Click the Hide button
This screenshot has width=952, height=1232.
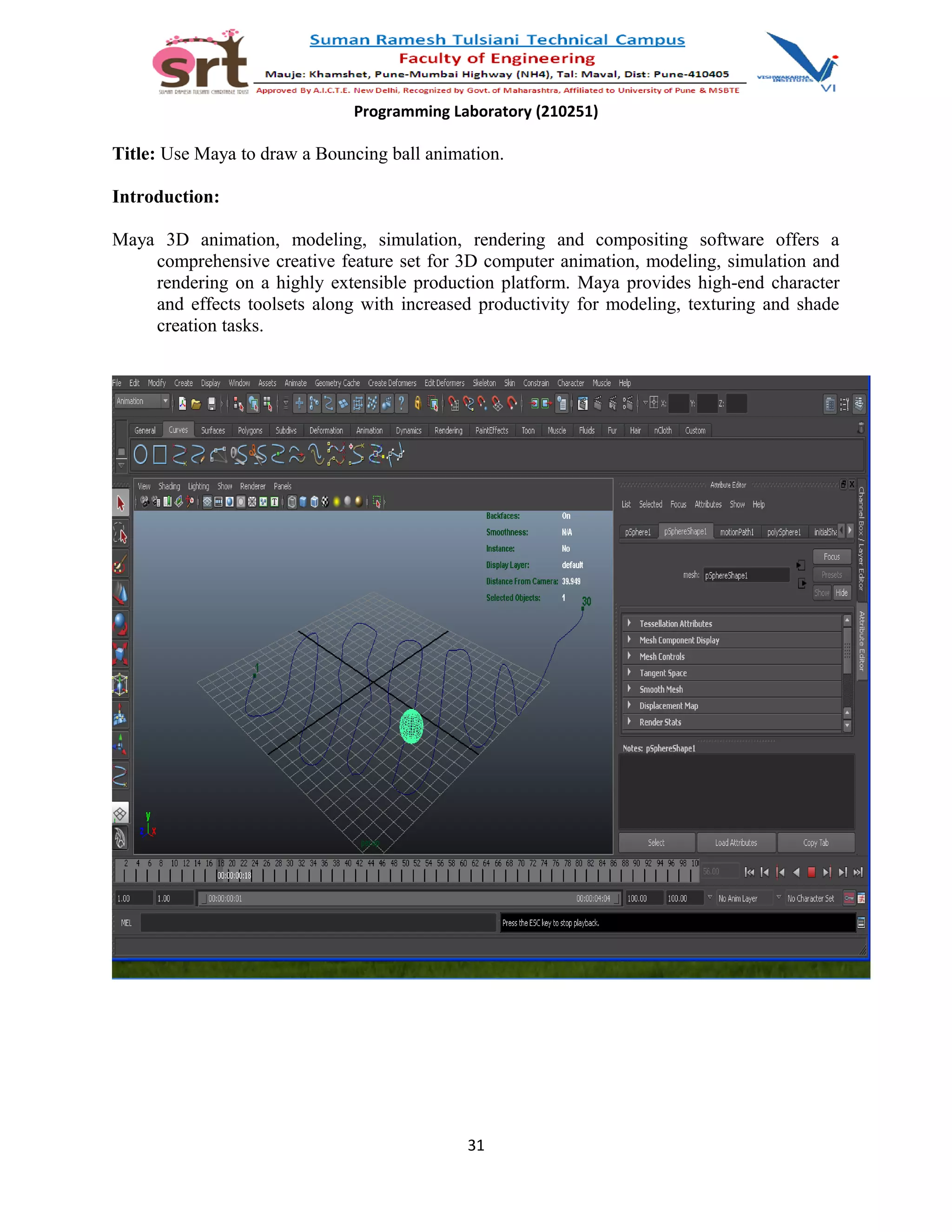(x=841, y=592)
